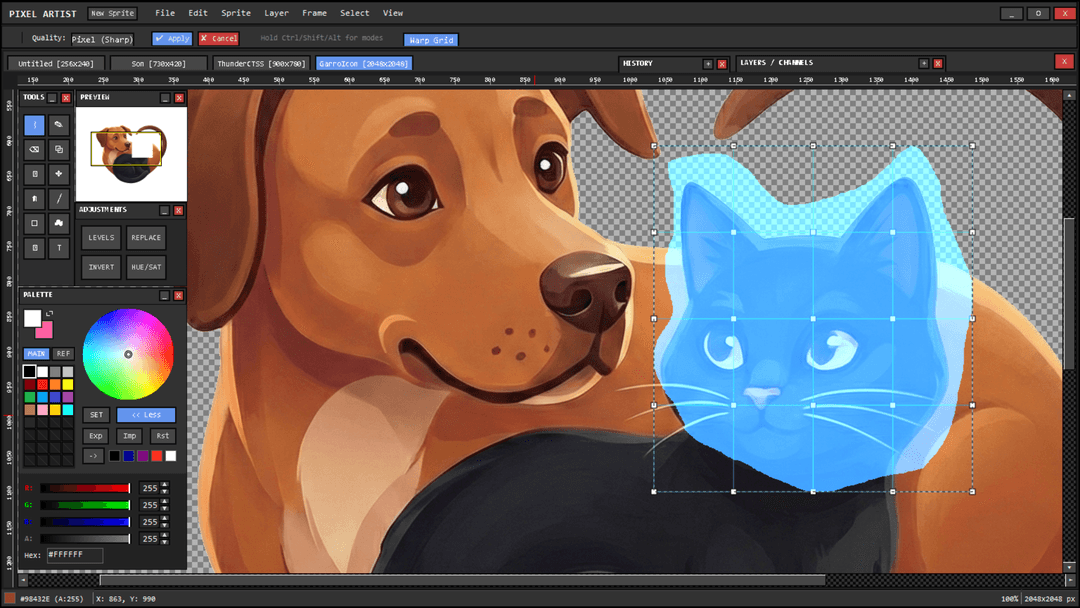Minimize the Tools panel

[52, 98]
